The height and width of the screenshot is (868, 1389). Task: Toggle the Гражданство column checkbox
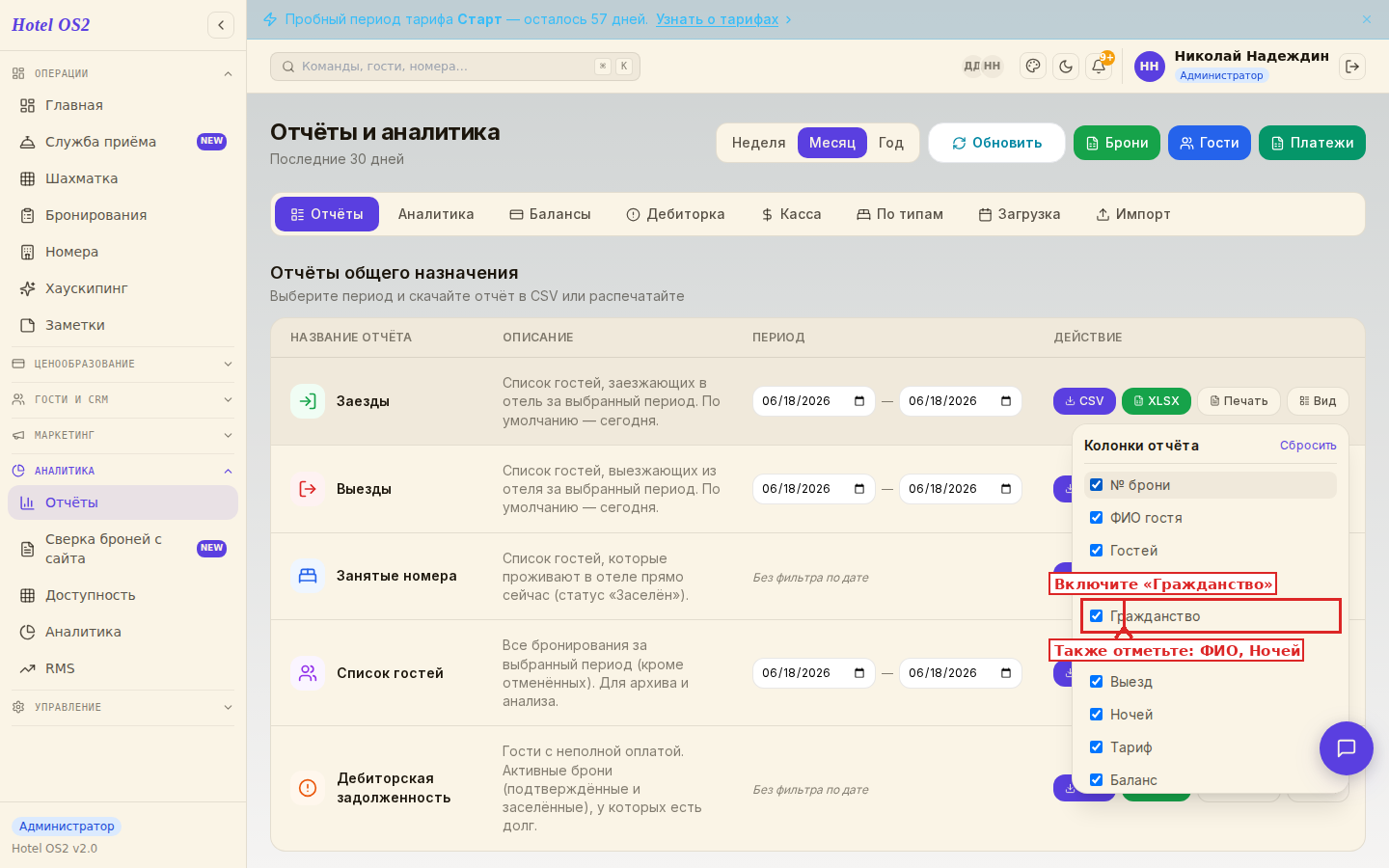click(1097, 616)
